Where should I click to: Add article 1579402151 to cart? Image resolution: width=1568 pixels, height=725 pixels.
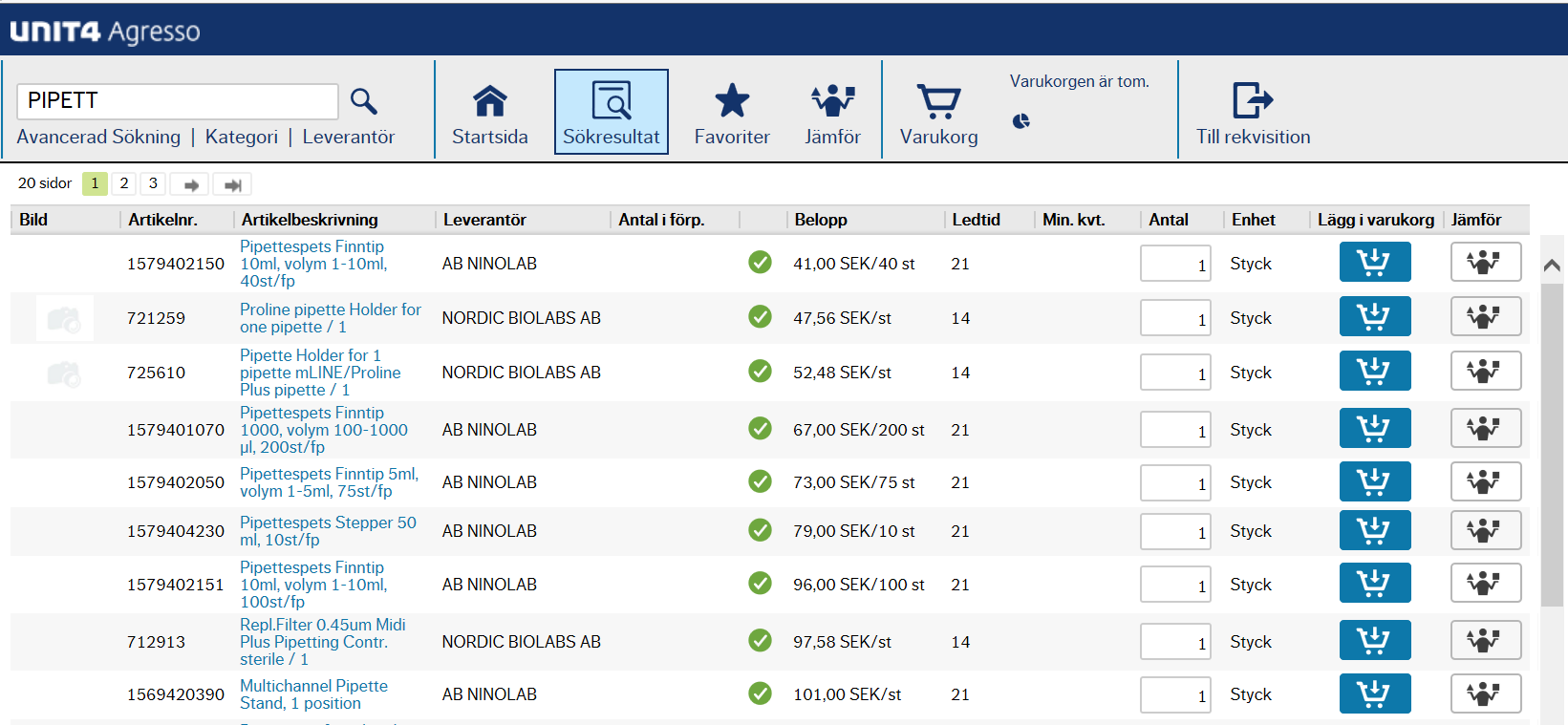click(1375, 584)
